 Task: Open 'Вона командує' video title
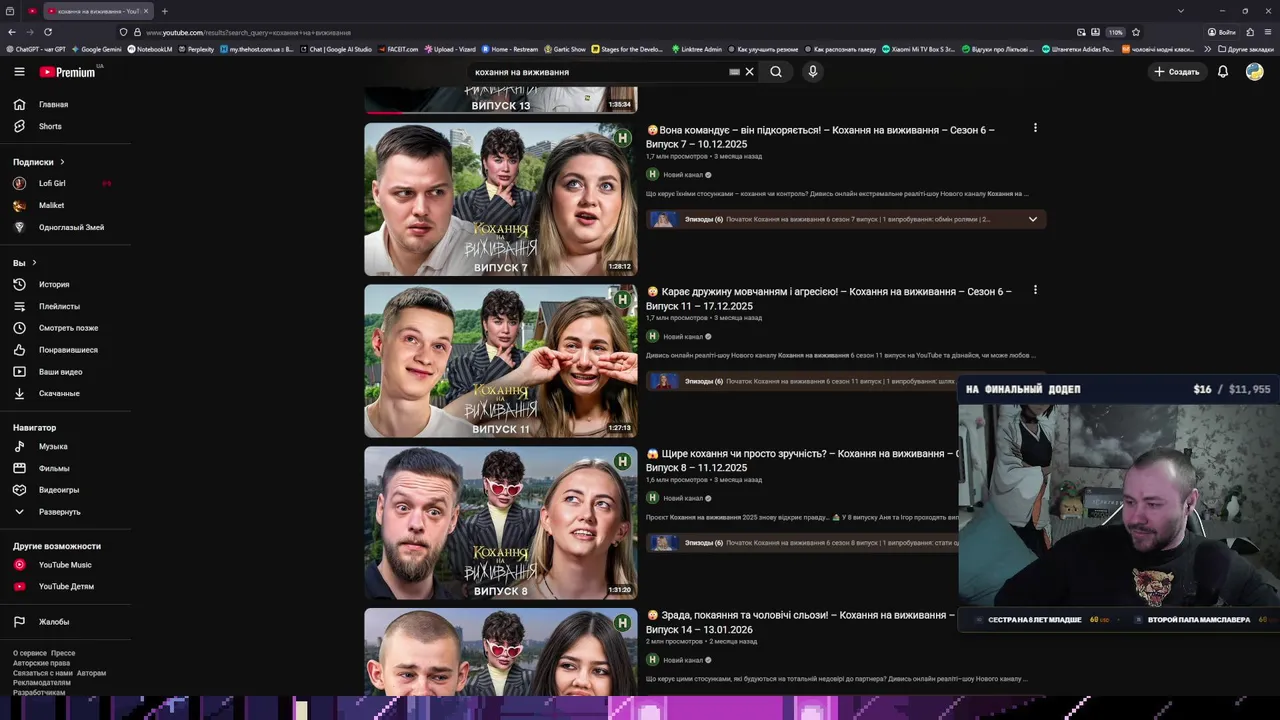coord(820,137)
